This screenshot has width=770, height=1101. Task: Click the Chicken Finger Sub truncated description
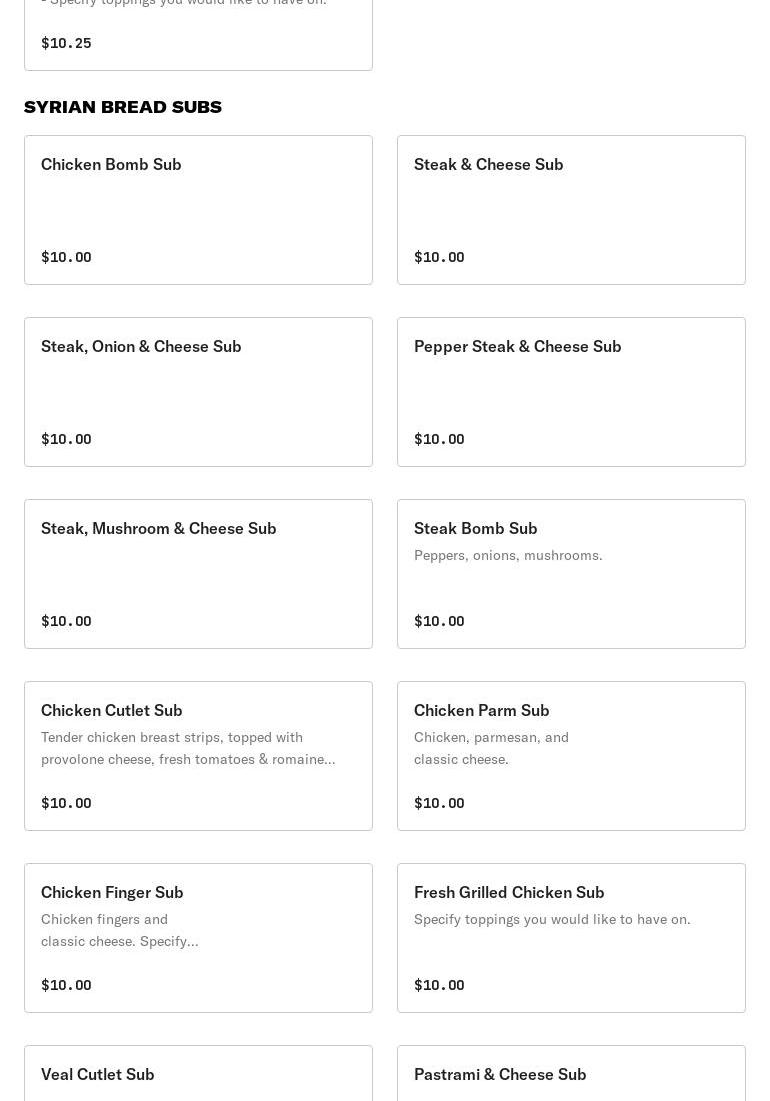pyautogui.click(x=119, y=930)
